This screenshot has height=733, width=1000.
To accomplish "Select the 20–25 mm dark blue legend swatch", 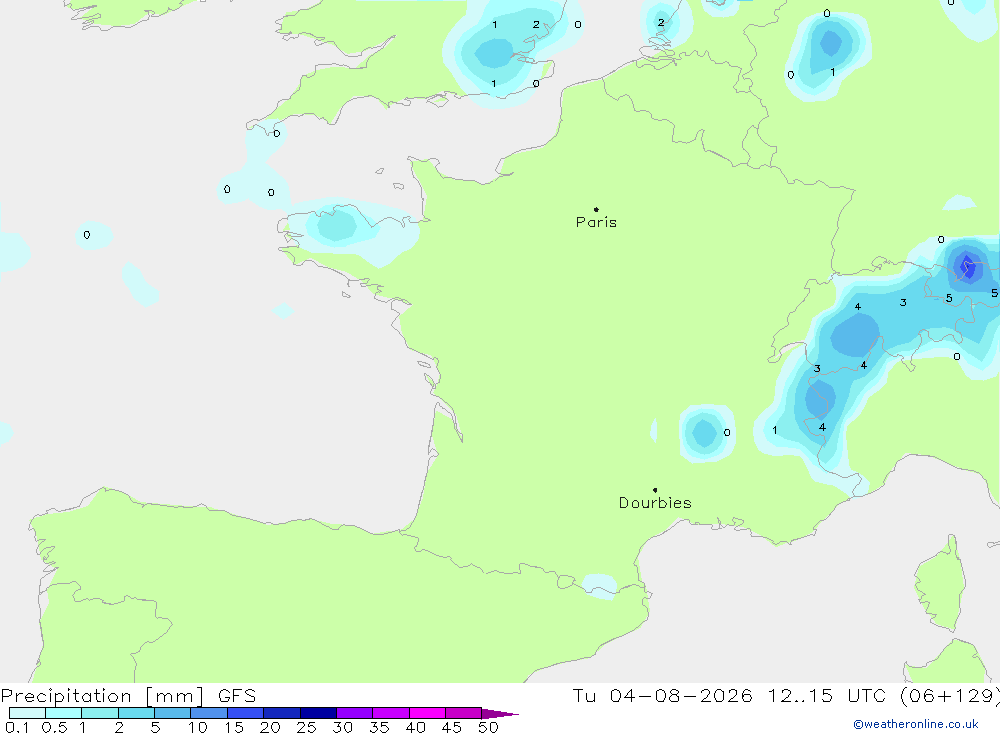I will [x=281, y=713].
